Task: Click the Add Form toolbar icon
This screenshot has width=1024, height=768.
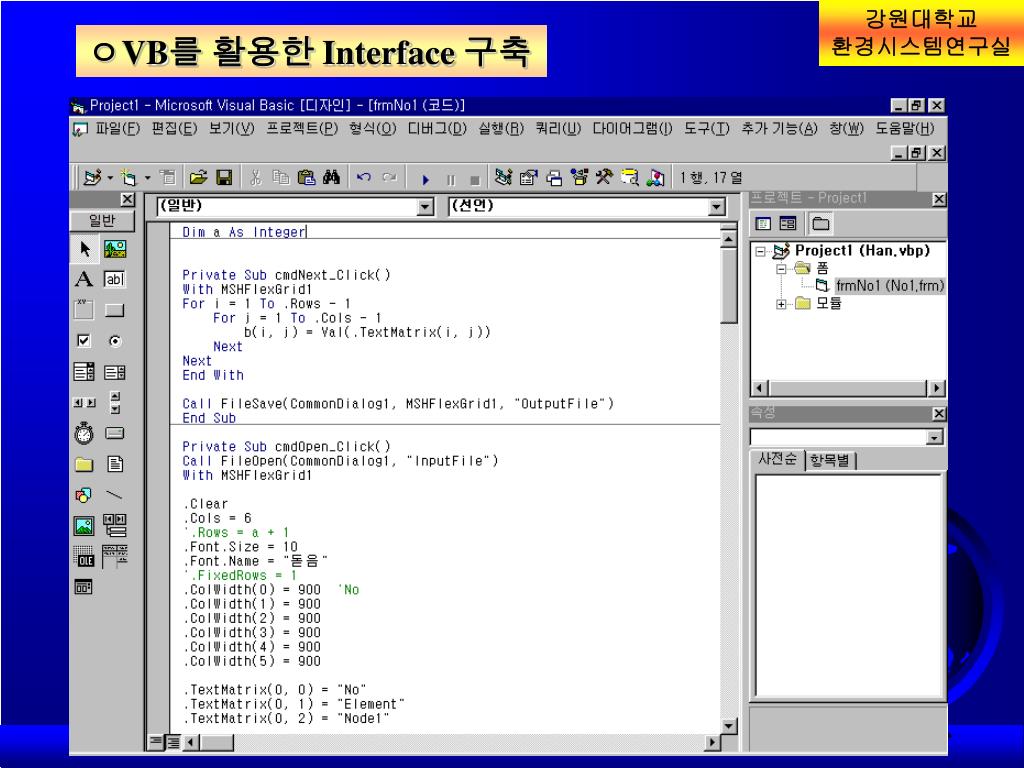Action: click(129, 177)
